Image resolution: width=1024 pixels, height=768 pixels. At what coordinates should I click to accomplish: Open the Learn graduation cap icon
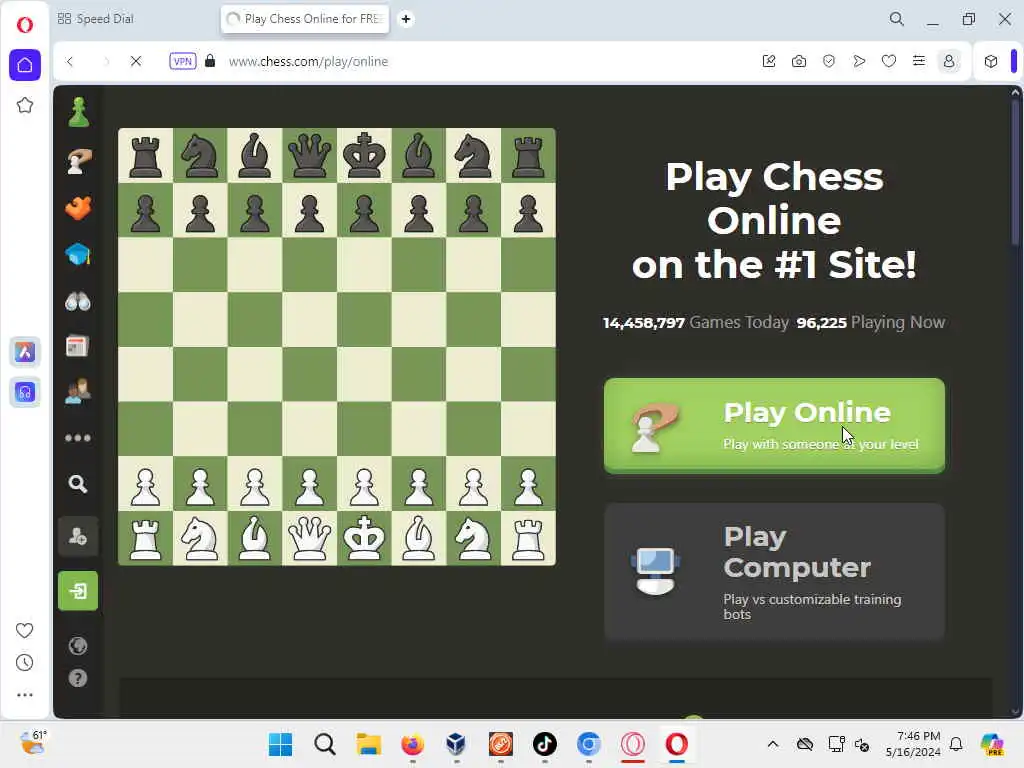coord(78,254)
